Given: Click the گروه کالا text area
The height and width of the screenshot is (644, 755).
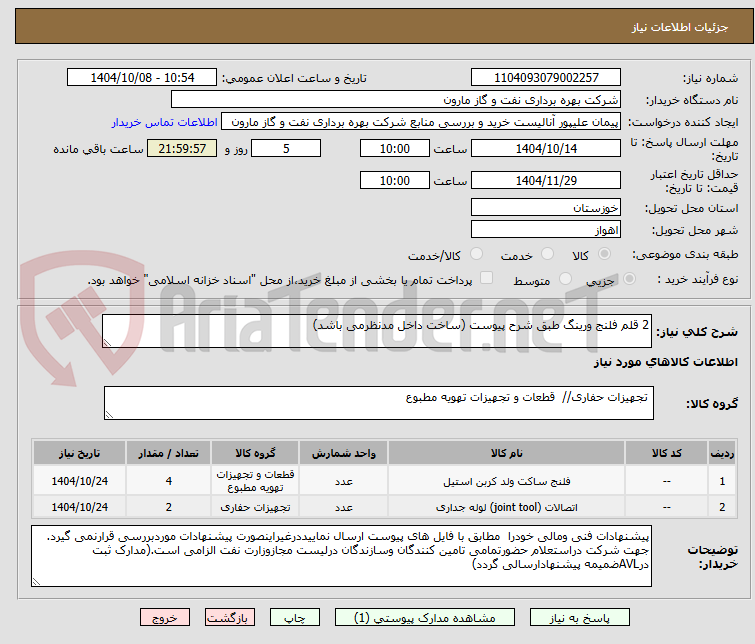Looking at the screenshot, I should pyautogui.click(x=378, y=403).
